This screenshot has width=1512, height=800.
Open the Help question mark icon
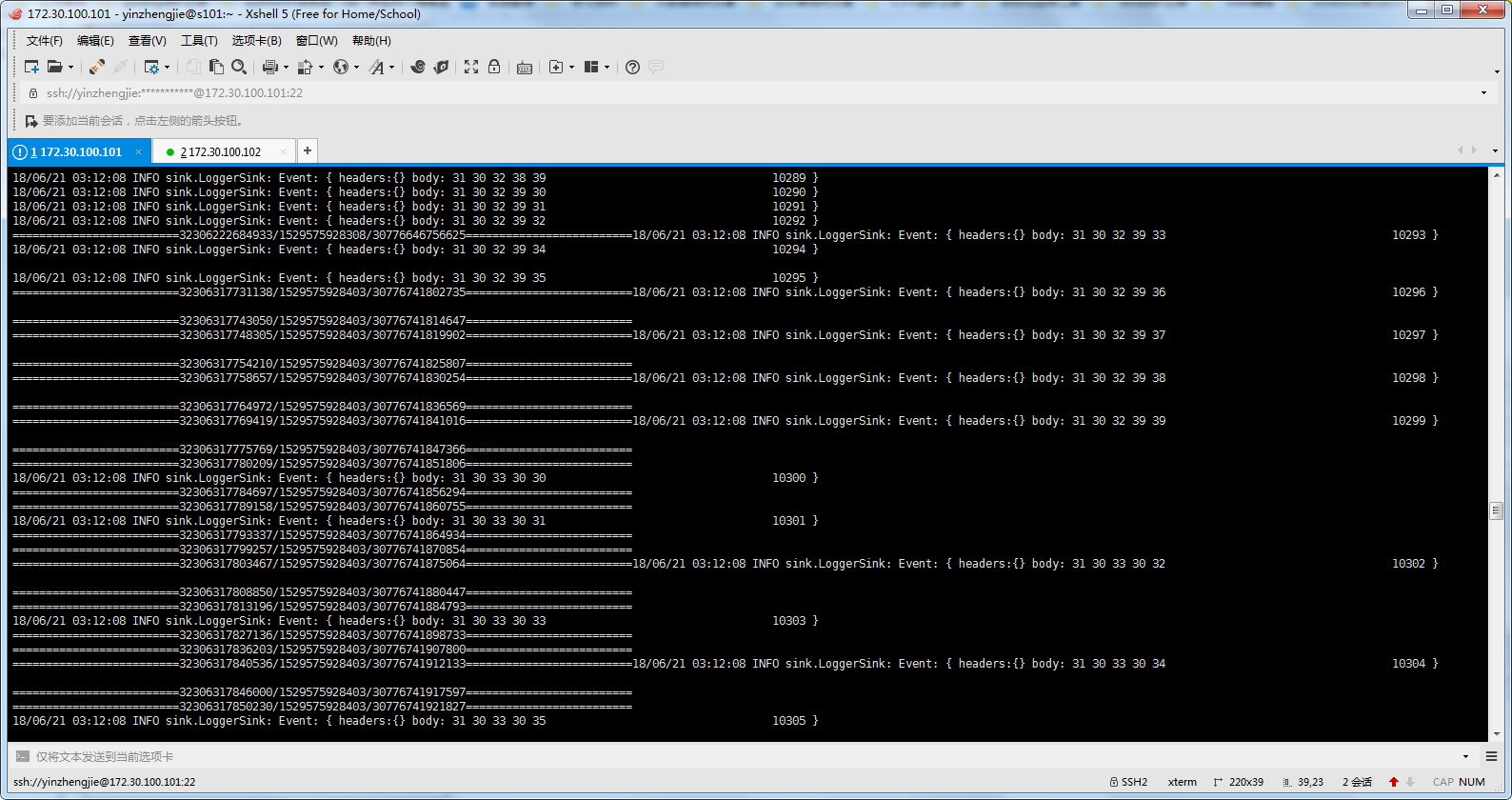(632, 67)
